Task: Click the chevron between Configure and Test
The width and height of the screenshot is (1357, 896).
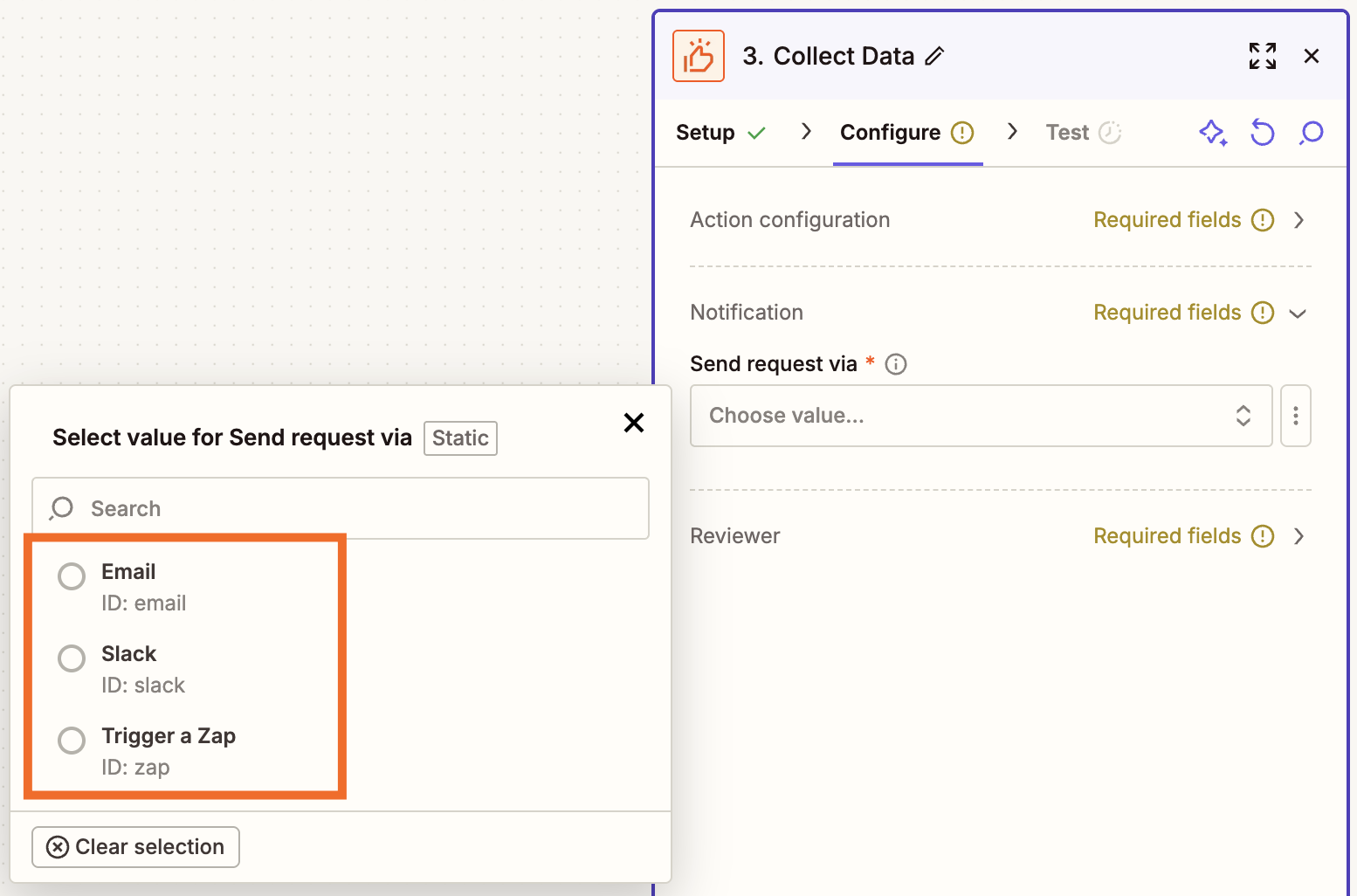Action: 1012,132
